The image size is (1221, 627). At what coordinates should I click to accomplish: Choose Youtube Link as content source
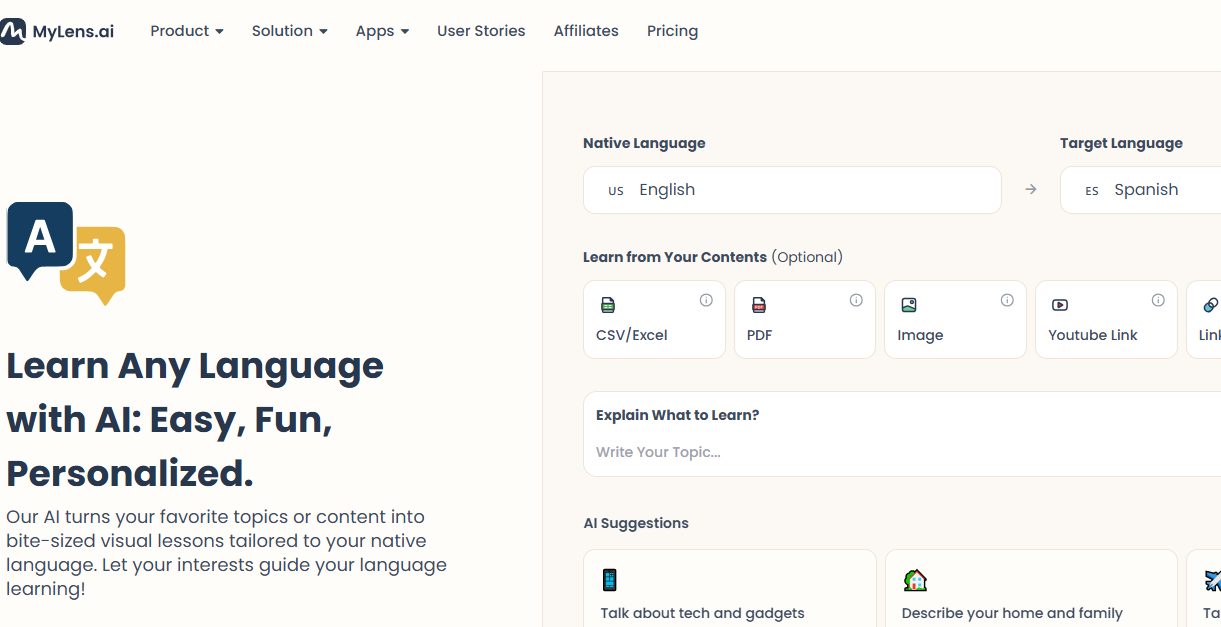coord(1106,319)
